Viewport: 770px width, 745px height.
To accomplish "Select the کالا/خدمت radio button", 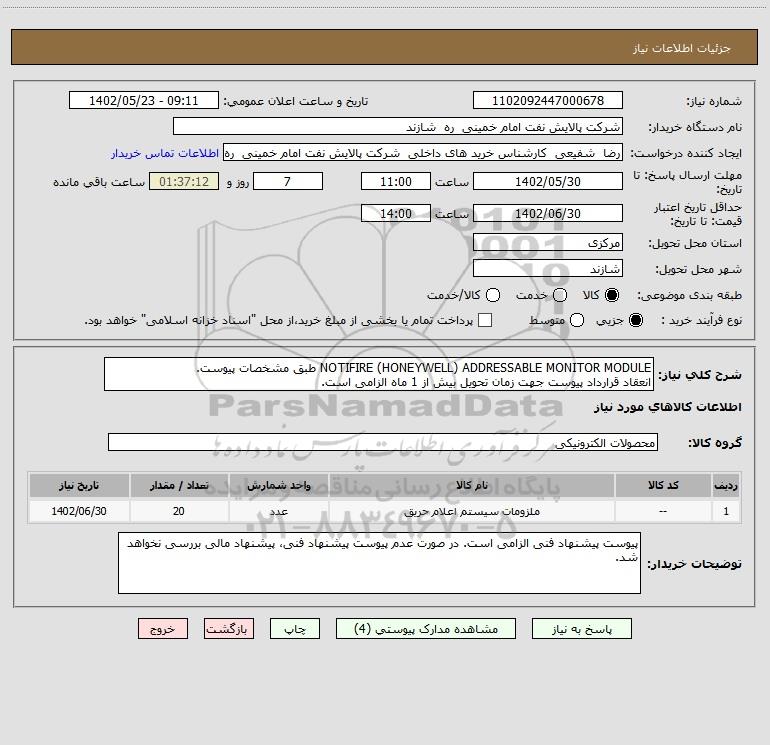I will tap(493, 295).
